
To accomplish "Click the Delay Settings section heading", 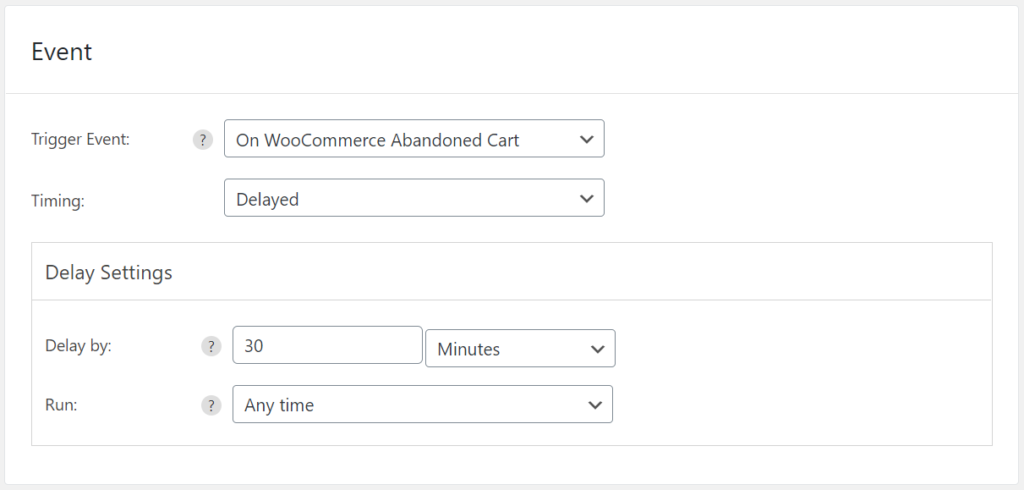I will click(108, 272).
